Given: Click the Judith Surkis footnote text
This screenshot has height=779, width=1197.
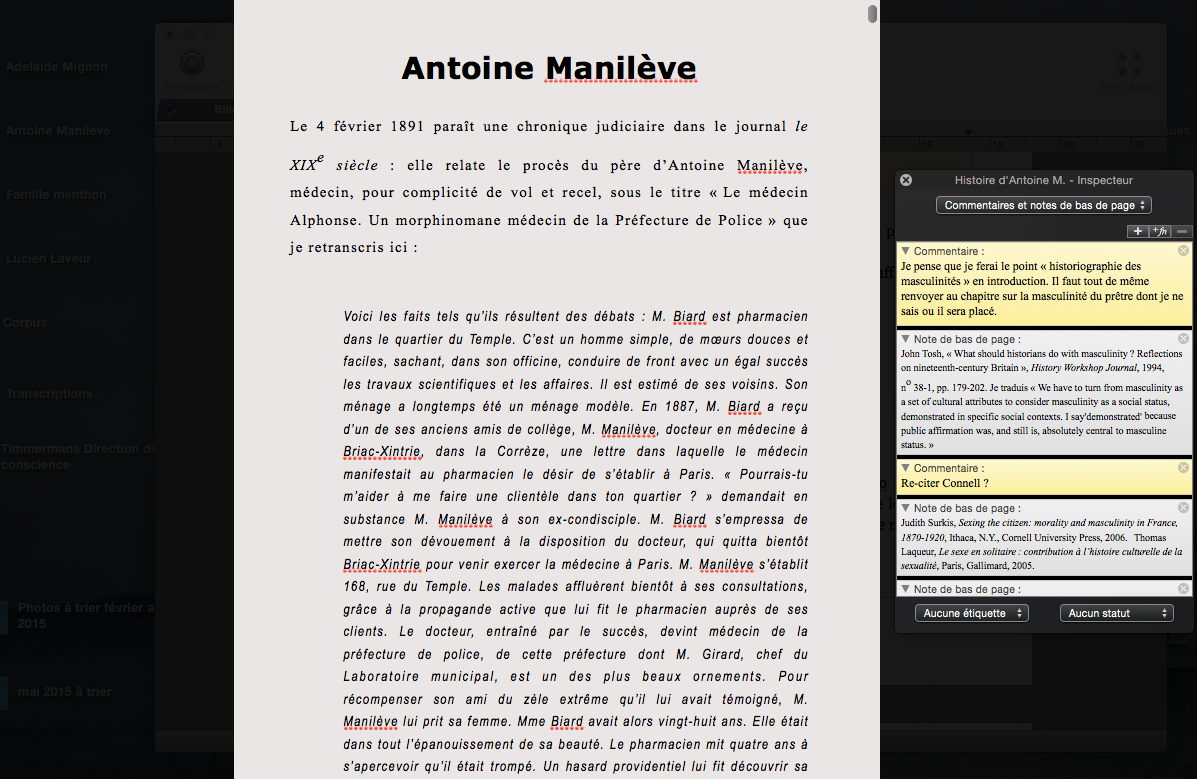Looking at the screenshot, I should (1042, 545).
